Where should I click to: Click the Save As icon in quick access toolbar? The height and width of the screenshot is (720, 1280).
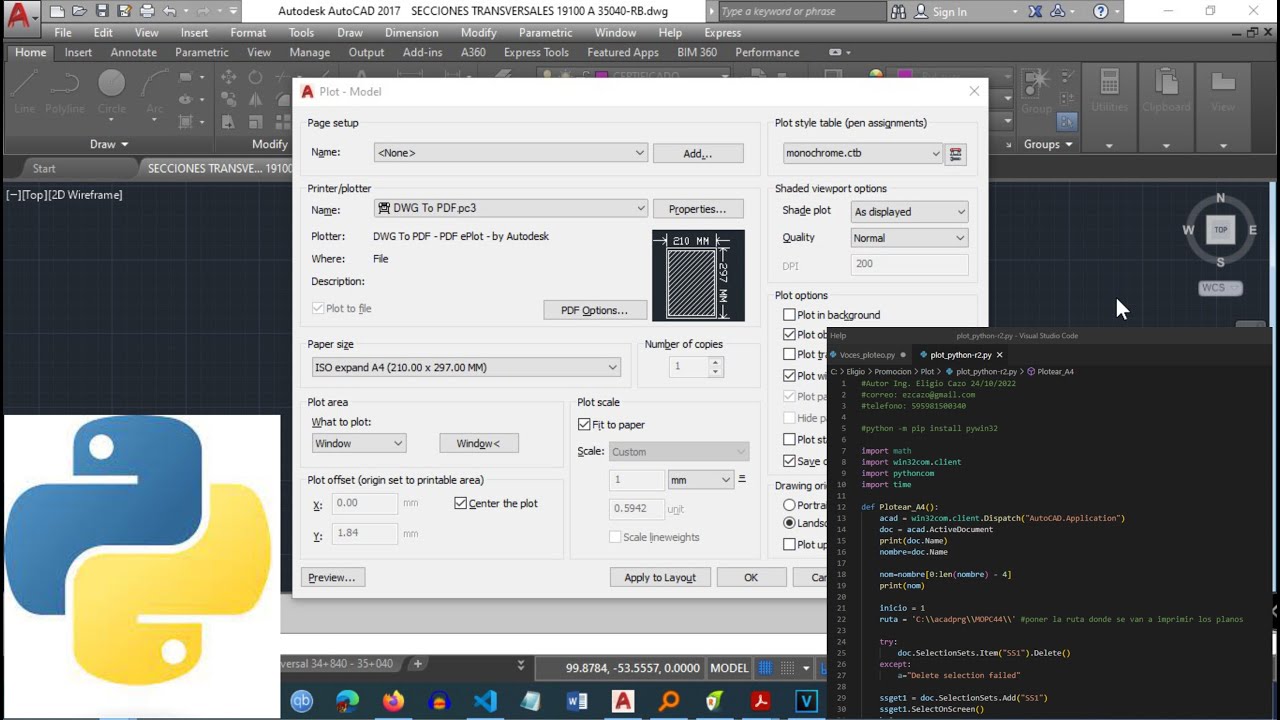coord(124,12)
